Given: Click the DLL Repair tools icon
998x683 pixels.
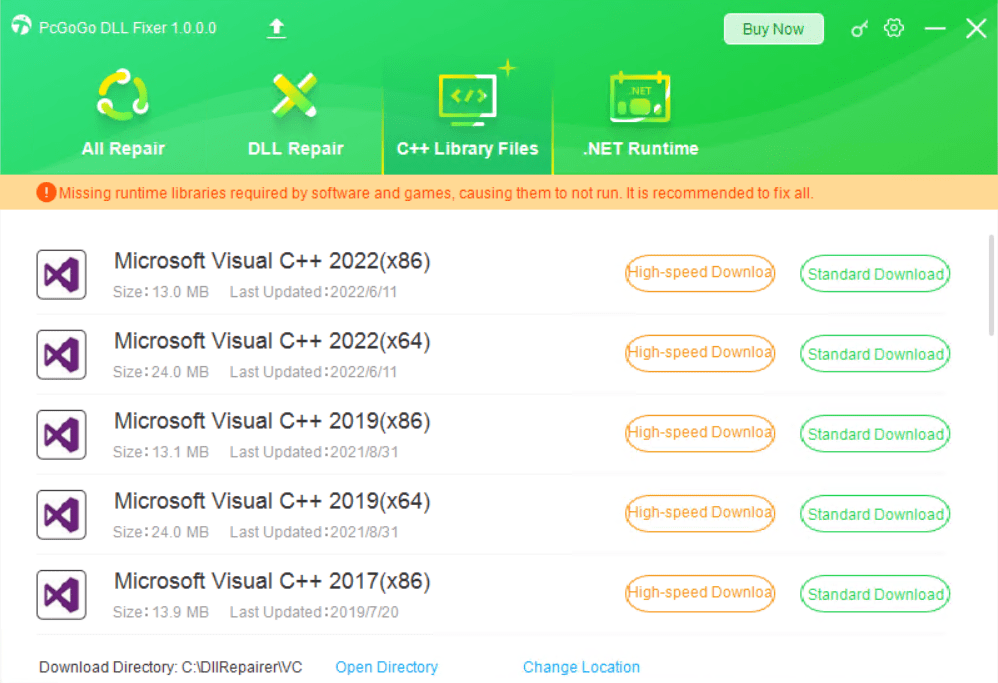Looking at the screenshot, I should pyautogui.click(x=294, y=95).
